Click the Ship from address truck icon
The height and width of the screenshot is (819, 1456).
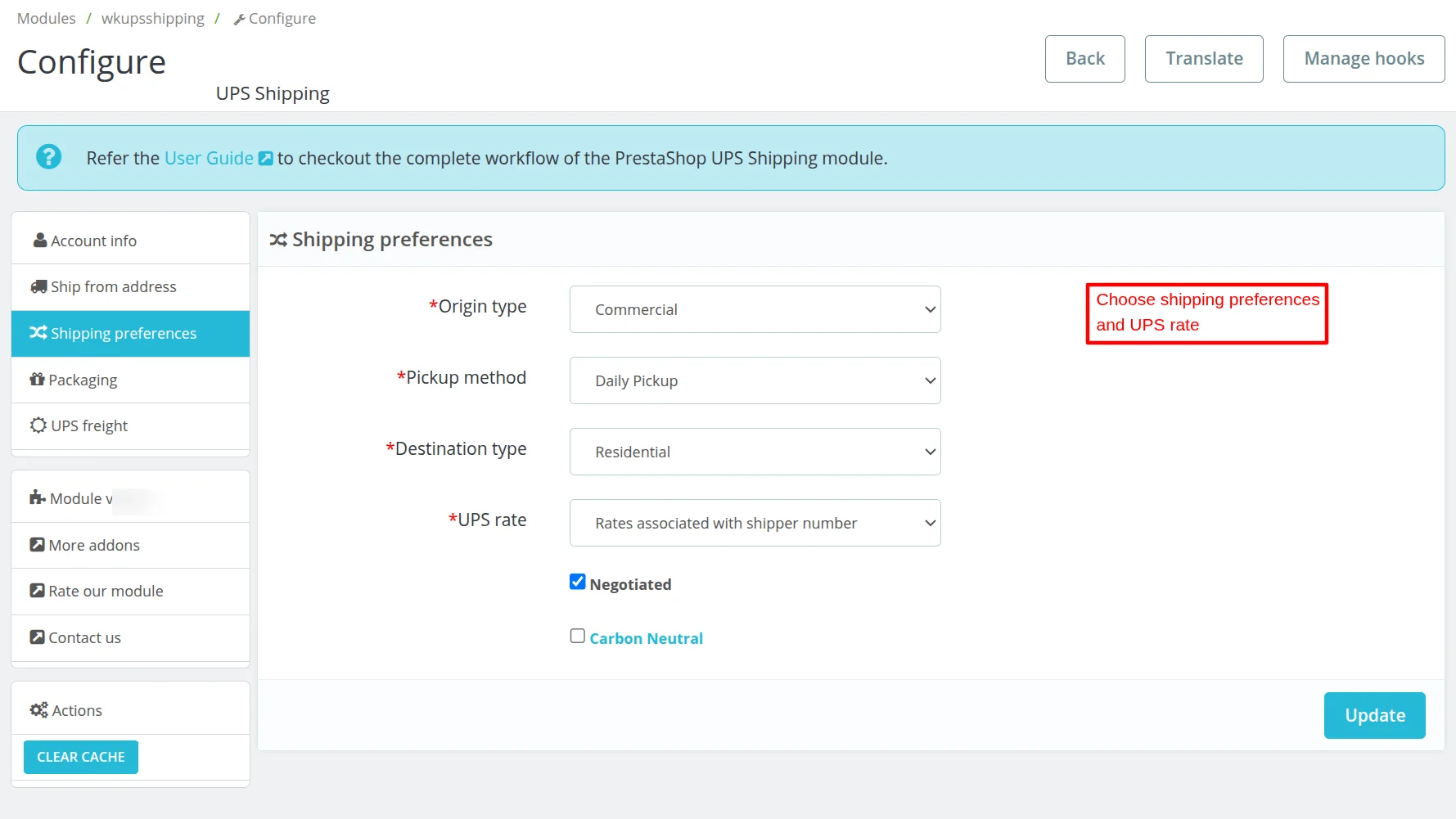[x=38, y=286]
